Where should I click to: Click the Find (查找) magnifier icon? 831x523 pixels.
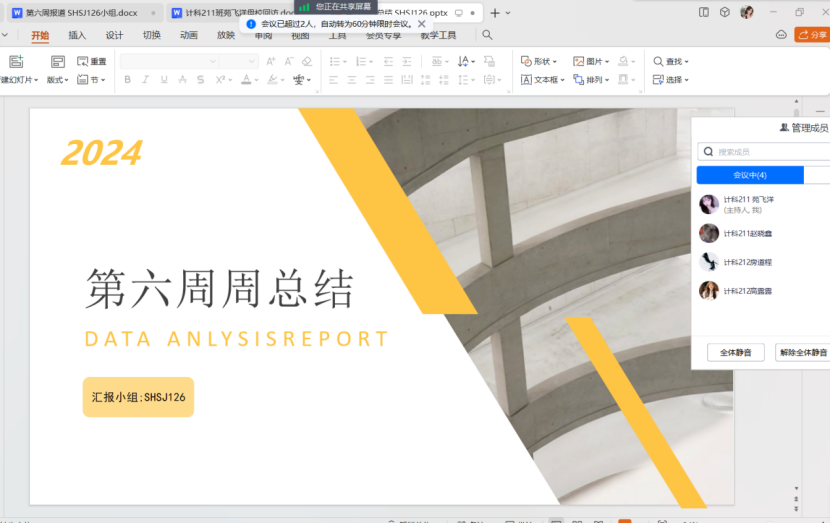tap(659, 62)
